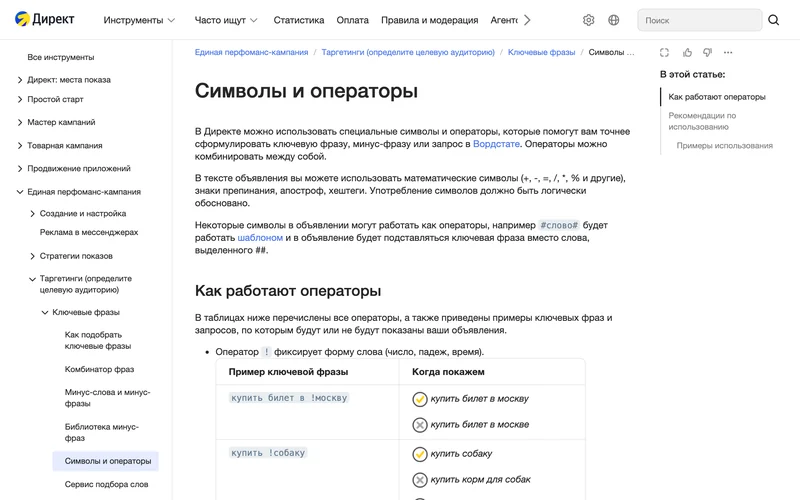800x500 pixels.
Task: Open the settings gear icon
Action: [x=588, y=20]
